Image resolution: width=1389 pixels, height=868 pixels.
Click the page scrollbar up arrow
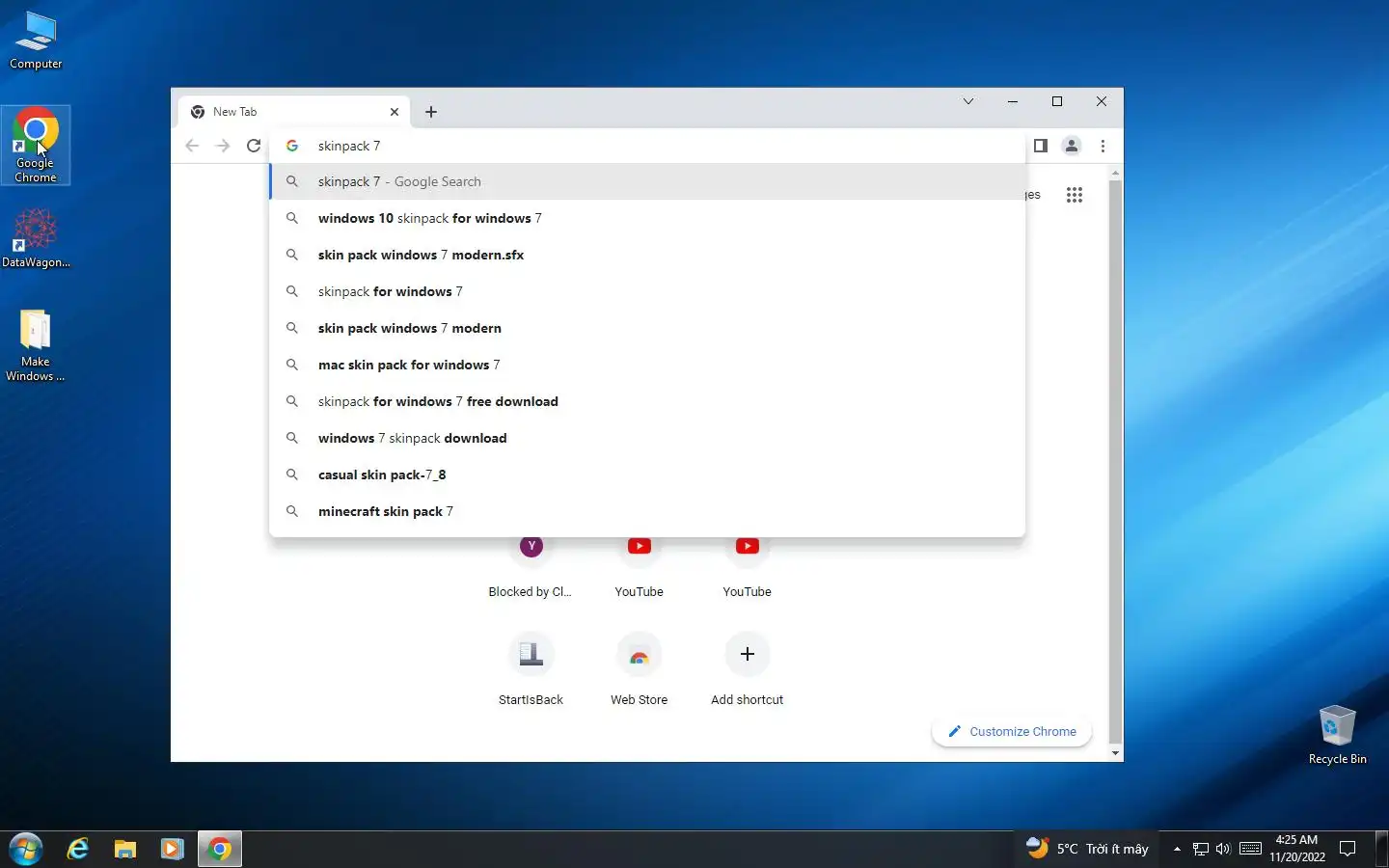[x=1115, y=174]
